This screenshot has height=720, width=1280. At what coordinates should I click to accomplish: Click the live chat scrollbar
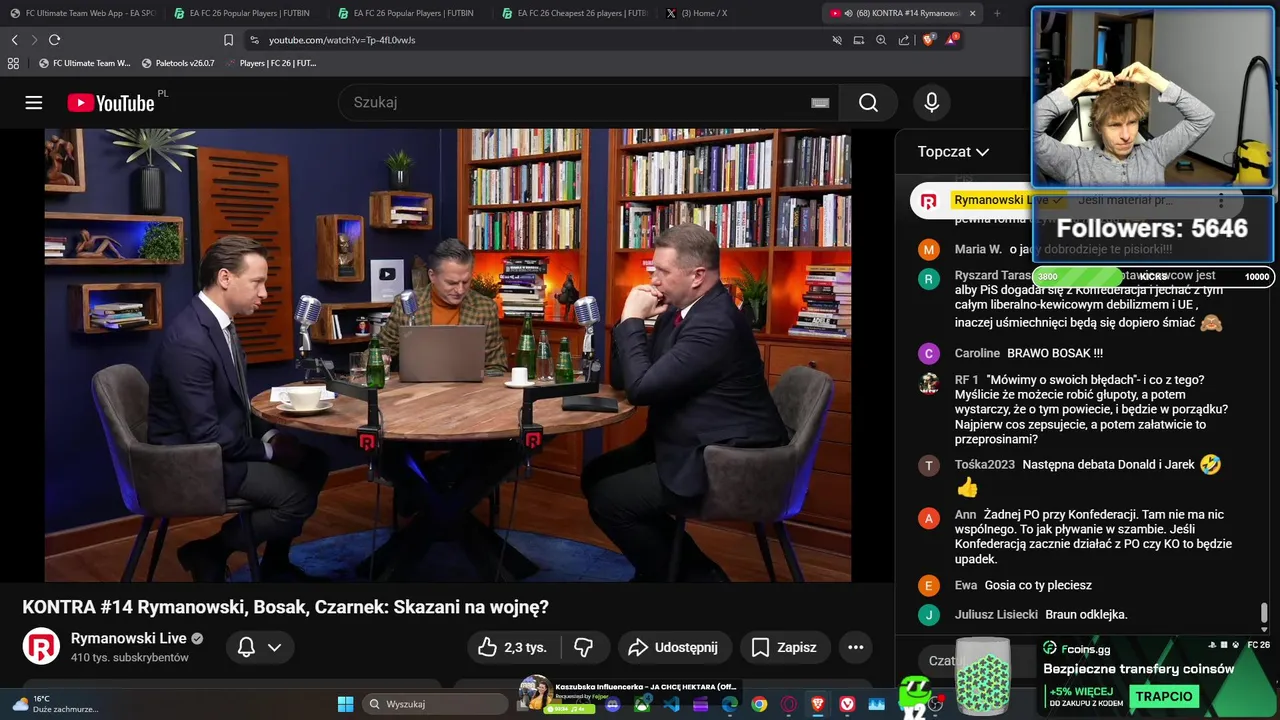point(1264,613)
